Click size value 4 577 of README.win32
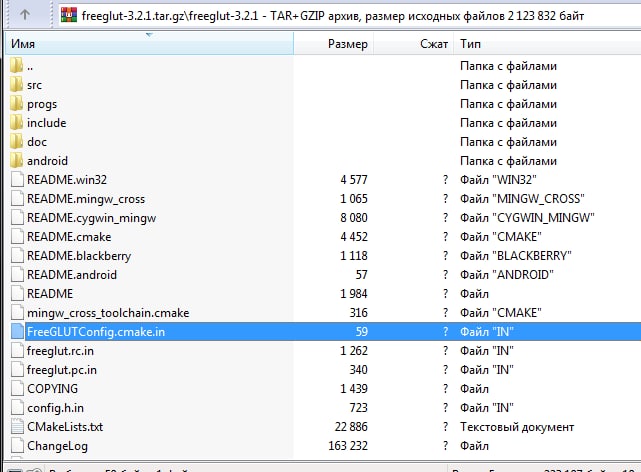The image size is (641, 472). [354, 179]
